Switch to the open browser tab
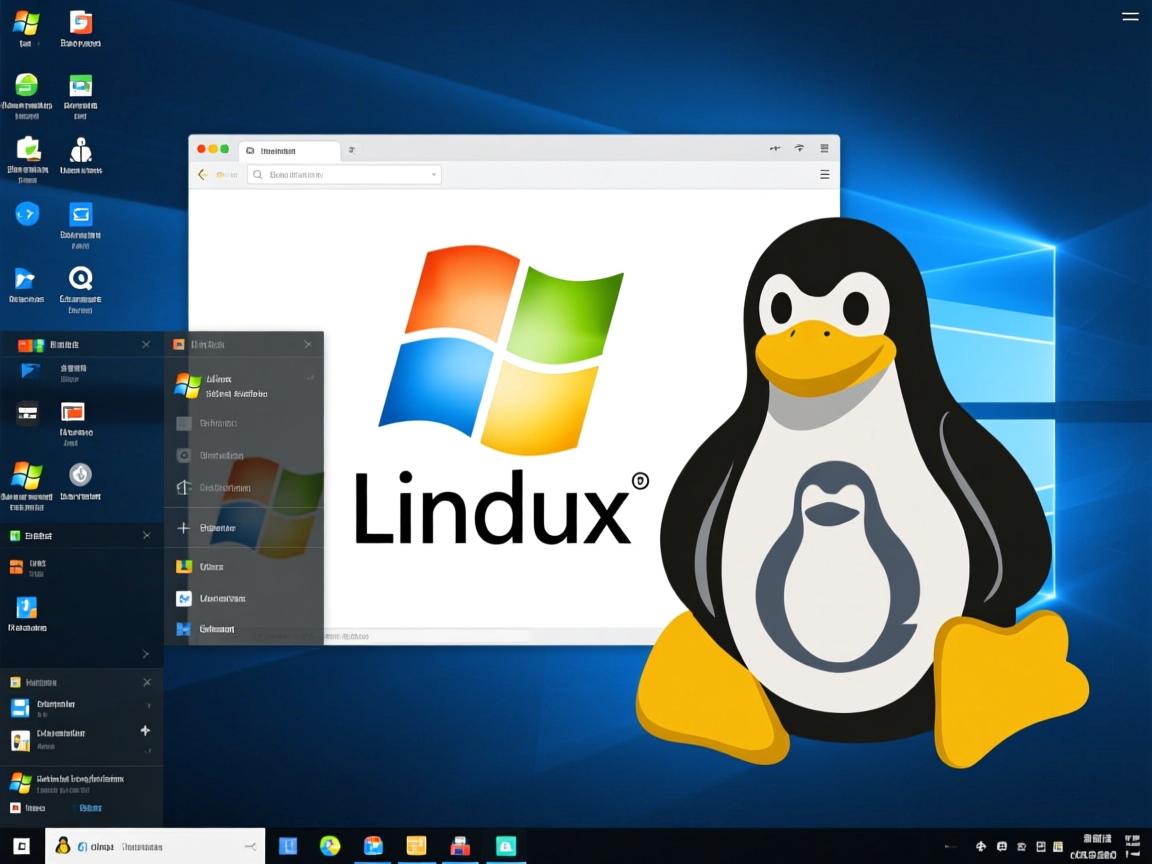Screen dimensions: 1152x864 290,150
